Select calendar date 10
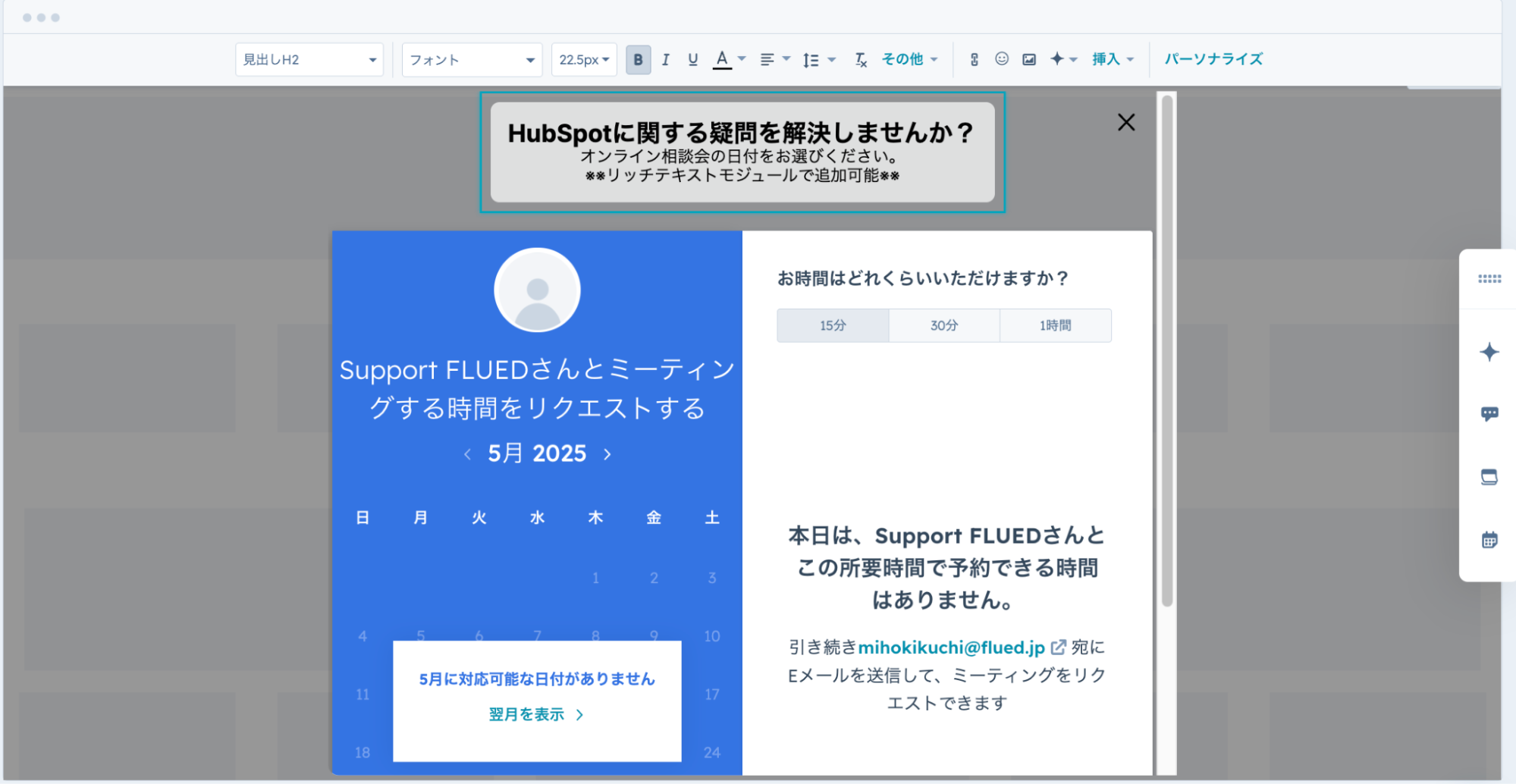Viewport: 1516px width, 784px height. pyautogui.click(x=712, y=636)
